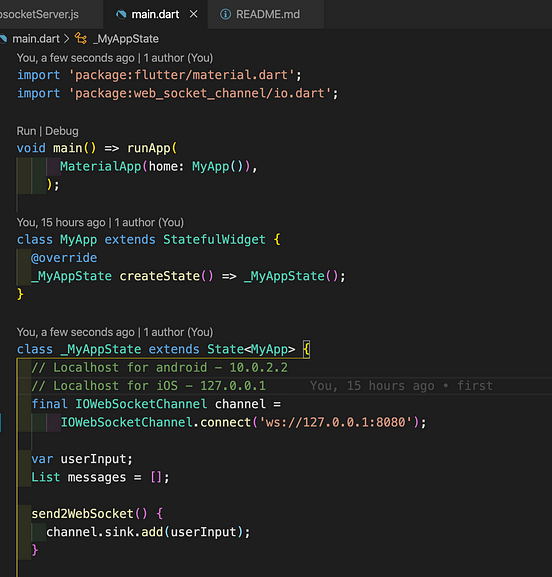Viewport: 552px width, 577px height.
Task: Click the runApp call
Action: tap(148, 148)
